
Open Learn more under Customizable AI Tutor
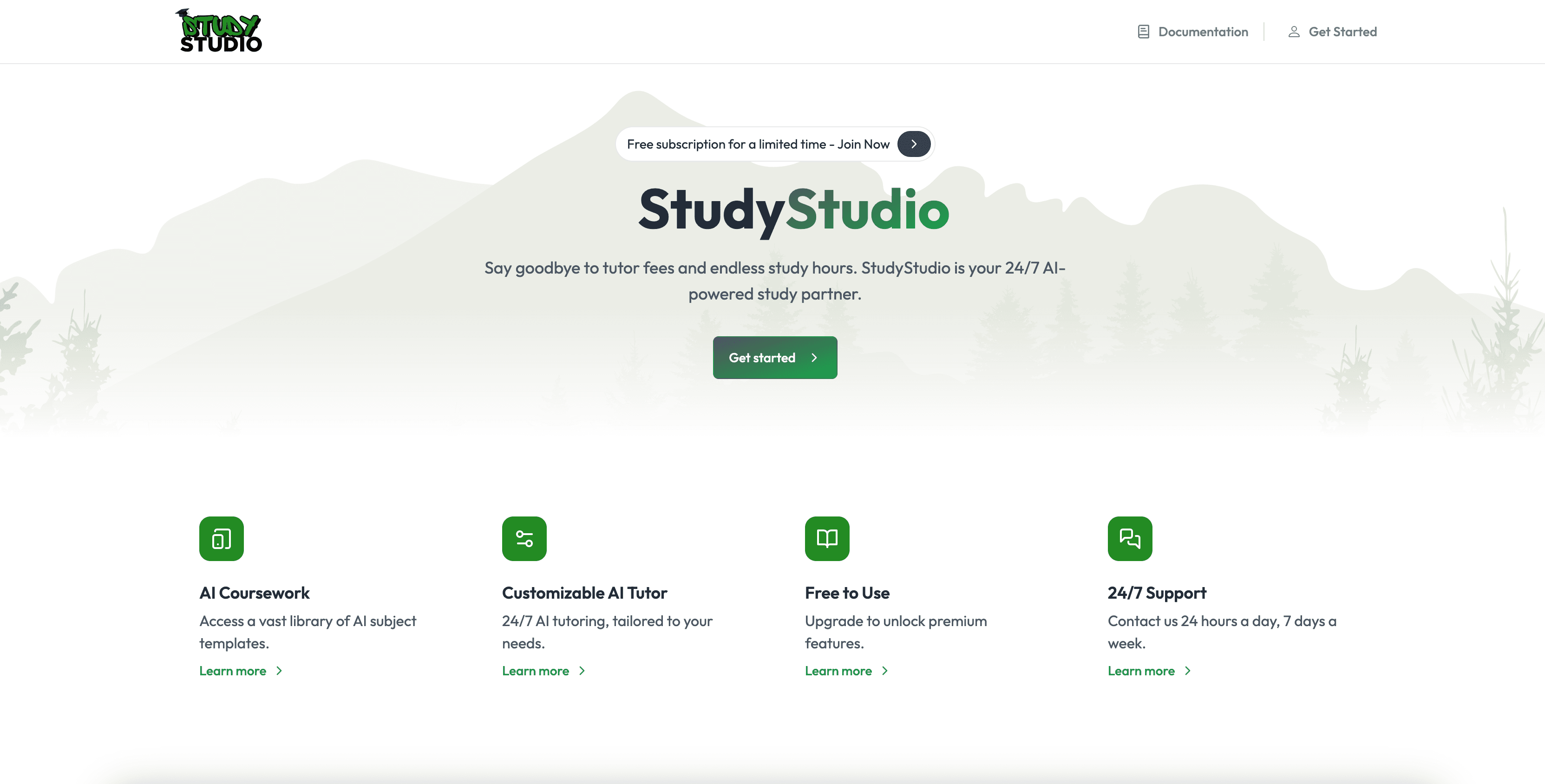click(536, 671)
